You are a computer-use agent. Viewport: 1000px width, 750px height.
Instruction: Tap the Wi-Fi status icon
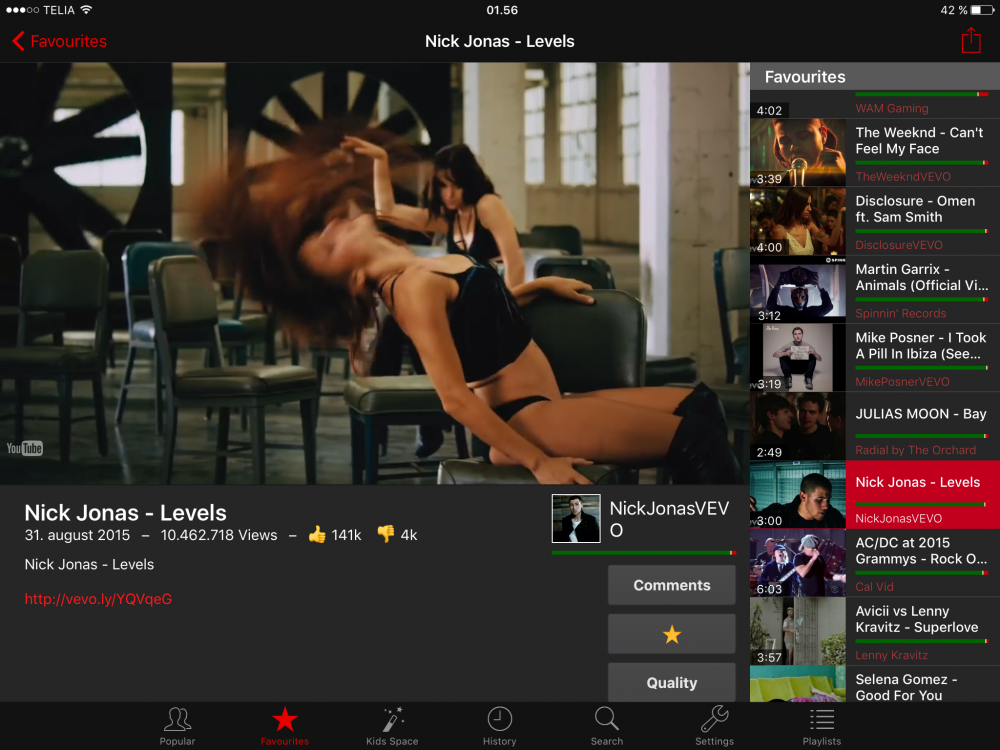pyautogui.click(x=86, y=10)
